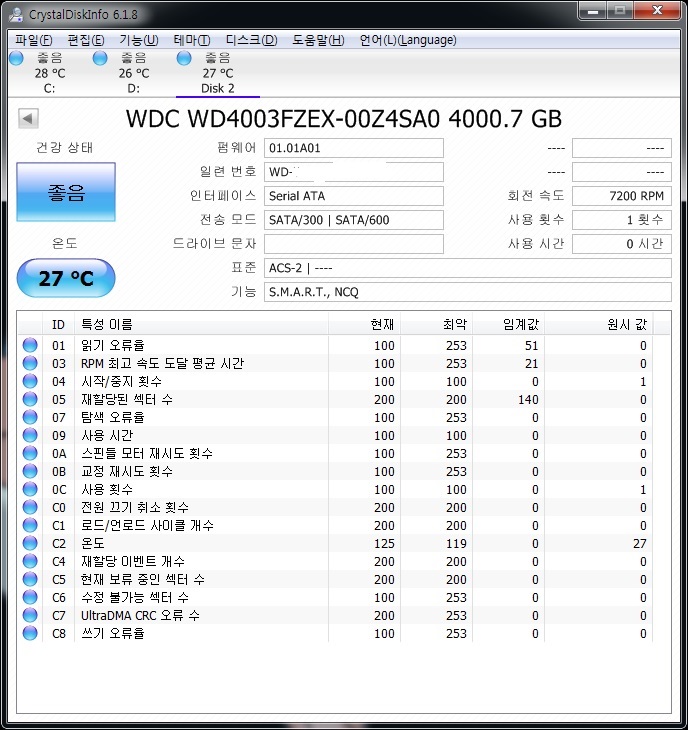Click the empty drive letter field
This screenshot has width=688, height=730.
click(354, 244)
